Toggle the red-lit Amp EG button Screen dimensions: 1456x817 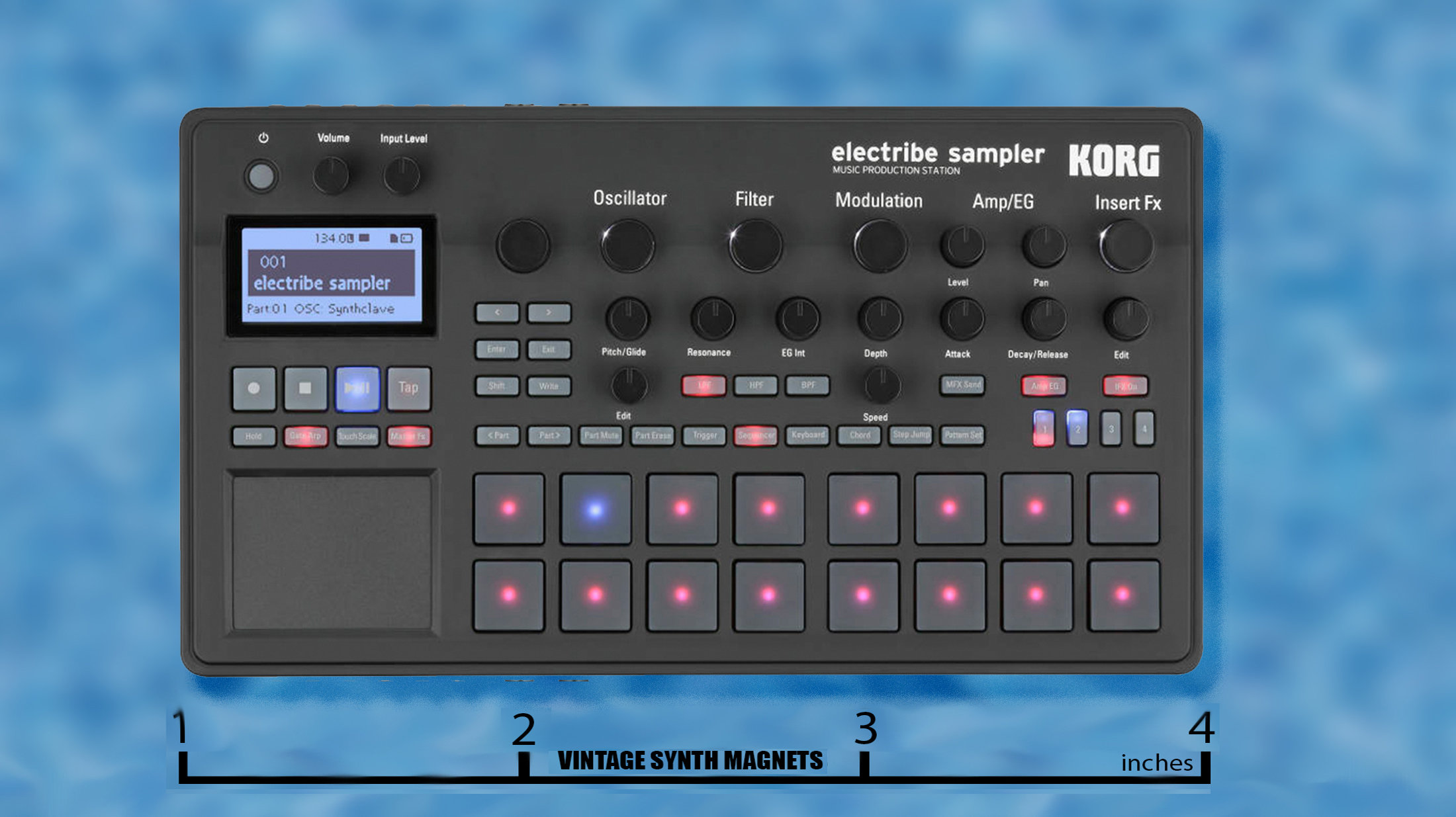[x=1044, y=386]
